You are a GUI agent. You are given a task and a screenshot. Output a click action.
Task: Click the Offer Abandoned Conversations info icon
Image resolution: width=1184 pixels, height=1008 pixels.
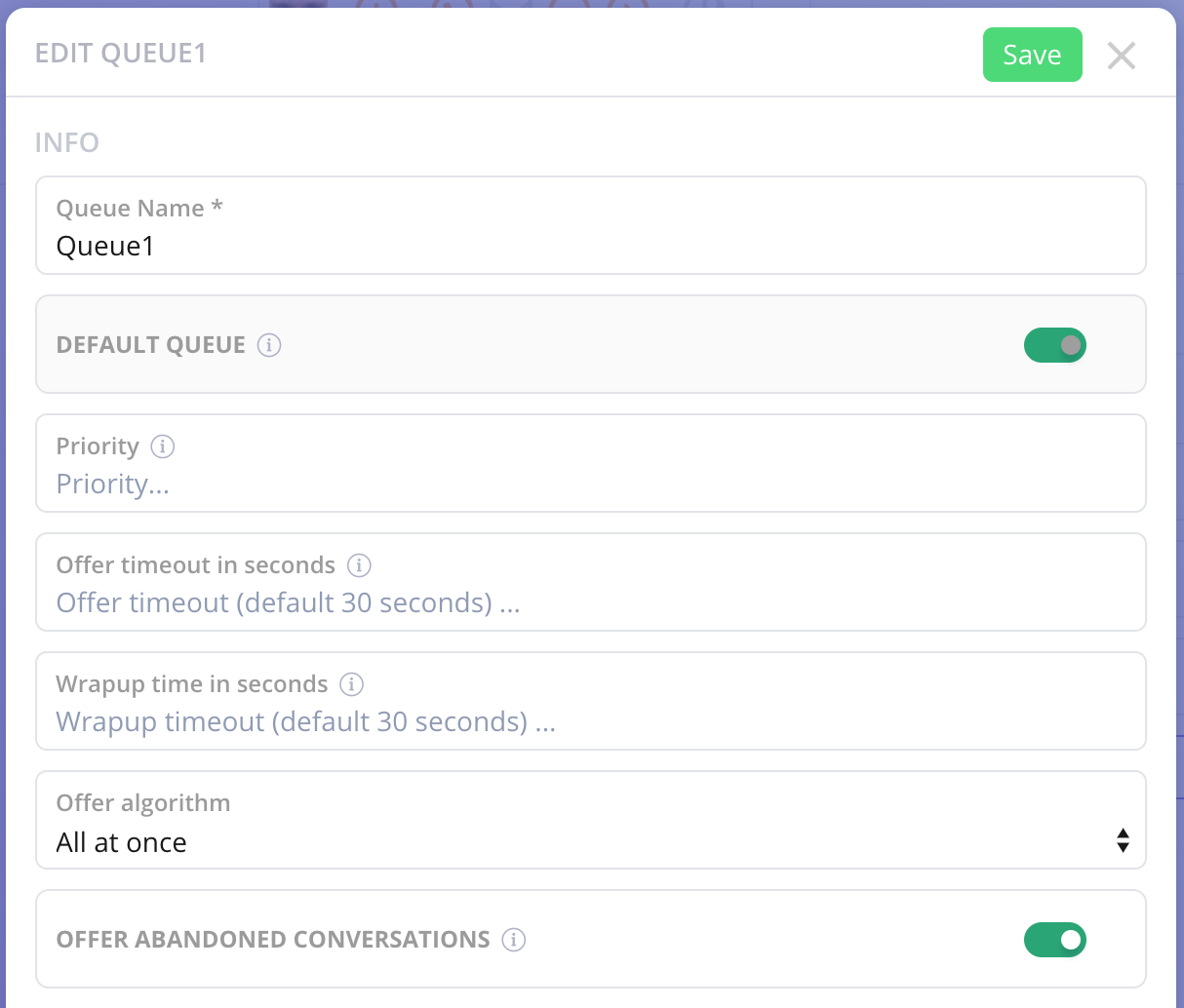[514, 940]
